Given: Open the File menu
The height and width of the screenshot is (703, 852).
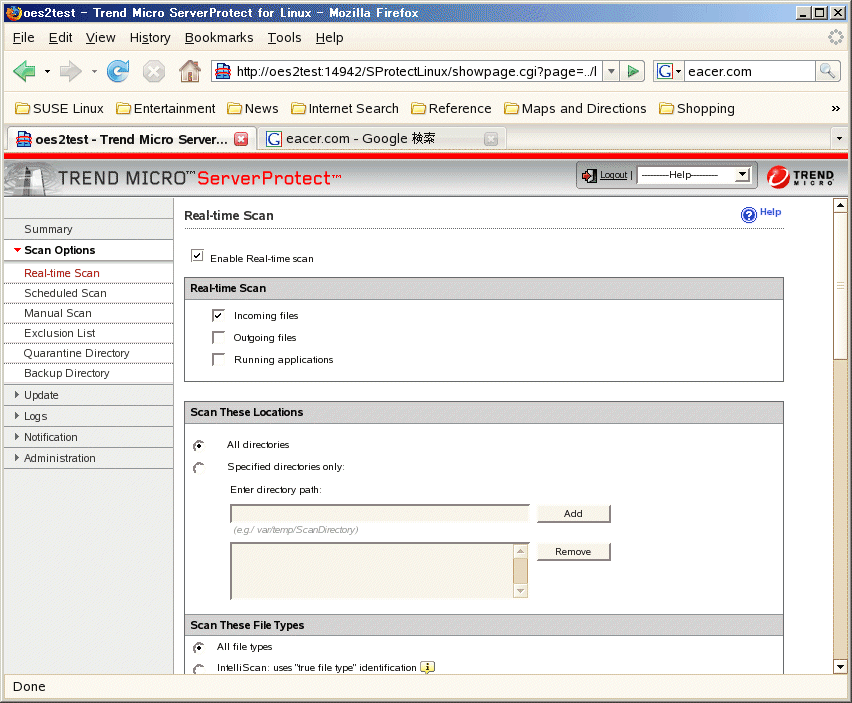Looking at the screenshot, I should click(23, 37).
